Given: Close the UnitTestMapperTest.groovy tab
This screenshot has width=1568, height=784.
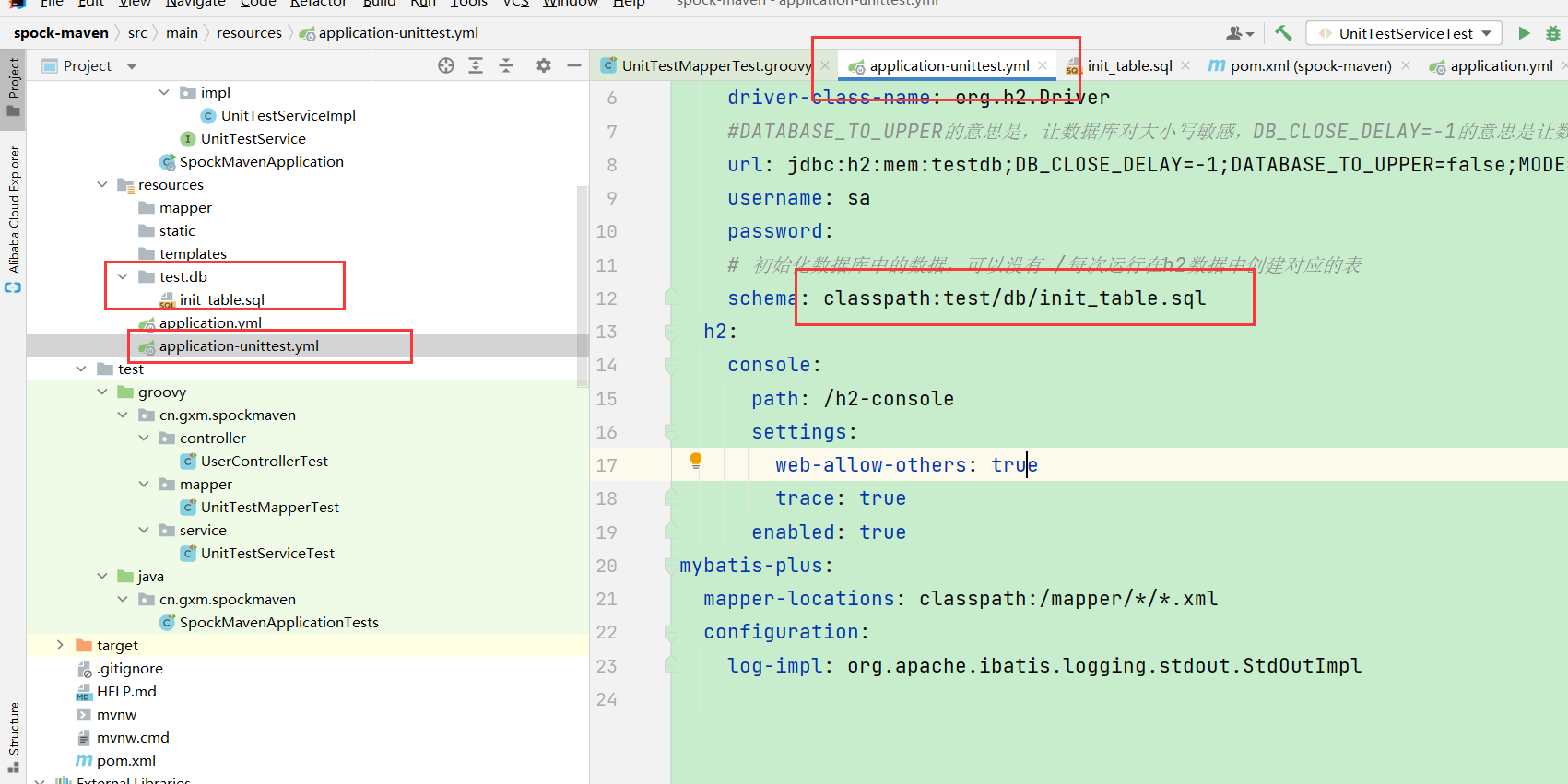Looking at the screenshot, I should (x=825, y=65).
